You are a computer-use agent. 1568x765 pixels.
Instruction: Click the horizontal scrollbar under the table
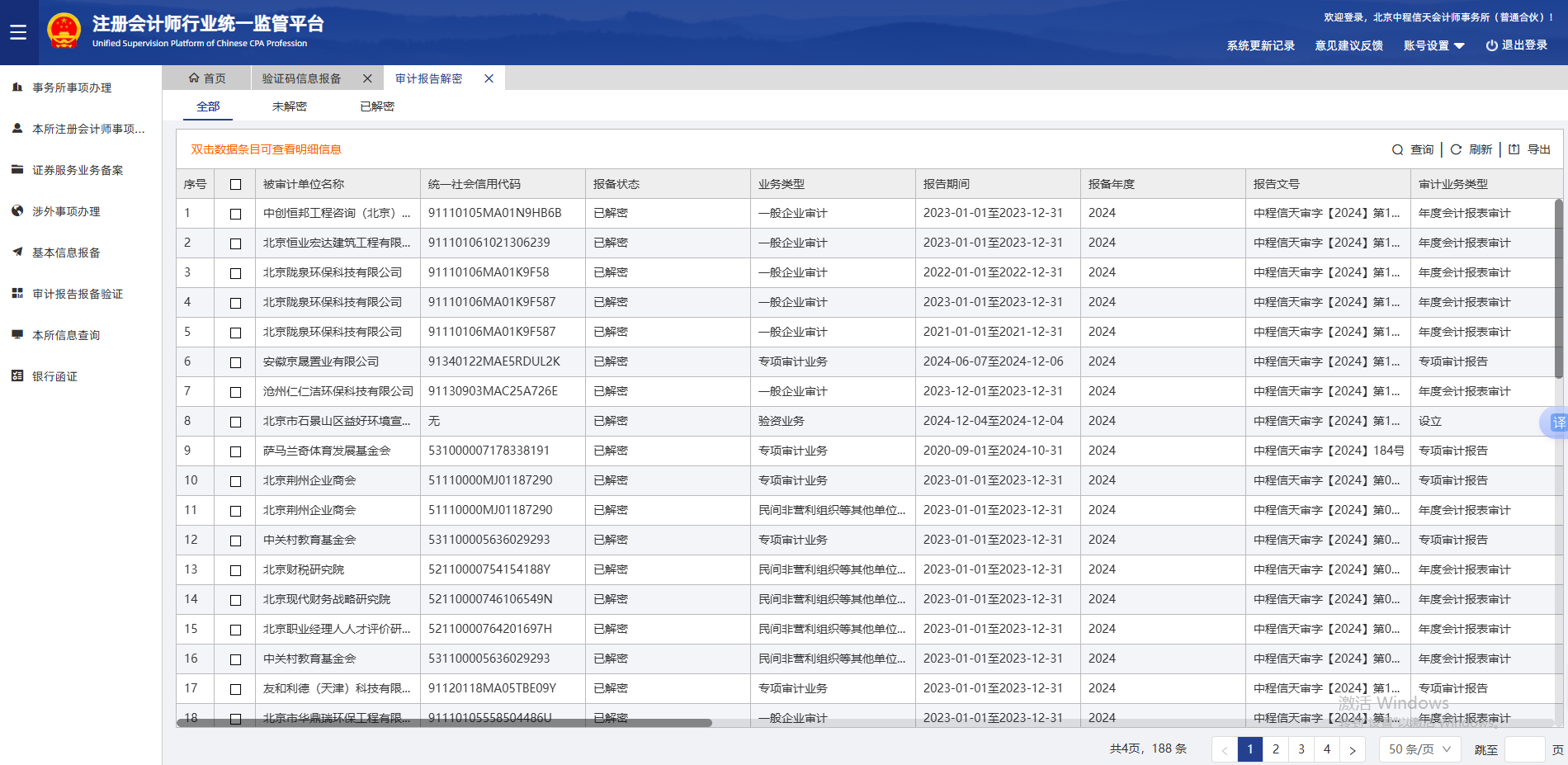click(x=444, y=723)
